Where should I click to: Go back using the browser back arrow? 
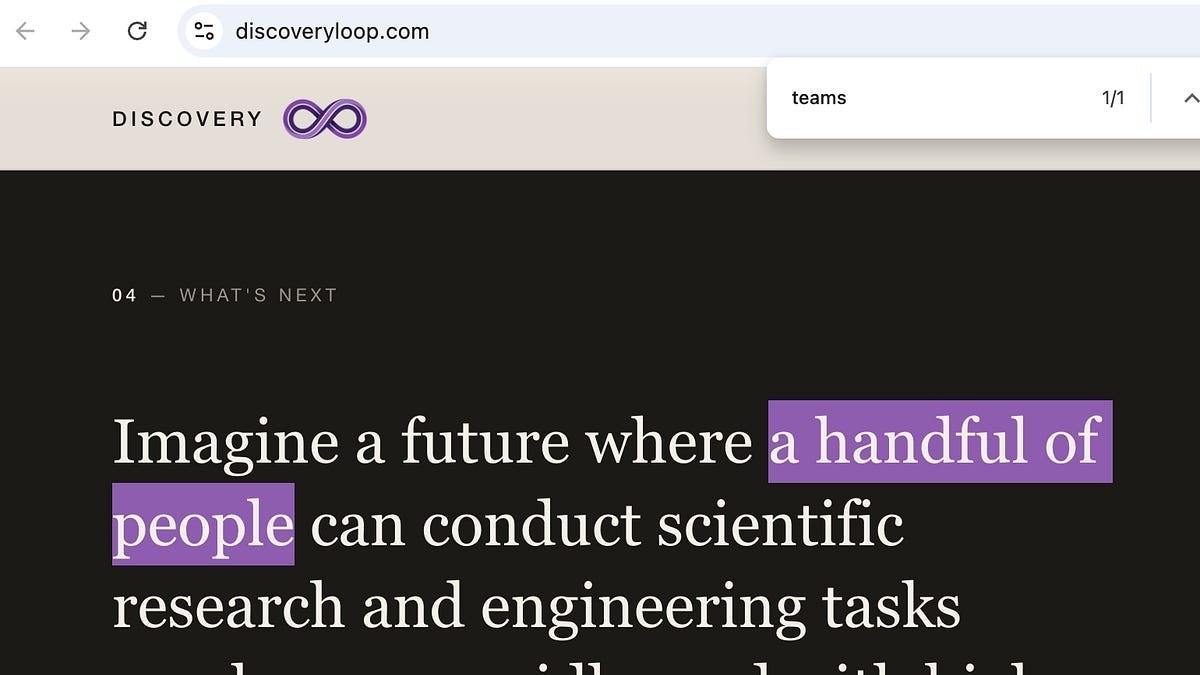(26, 31)
